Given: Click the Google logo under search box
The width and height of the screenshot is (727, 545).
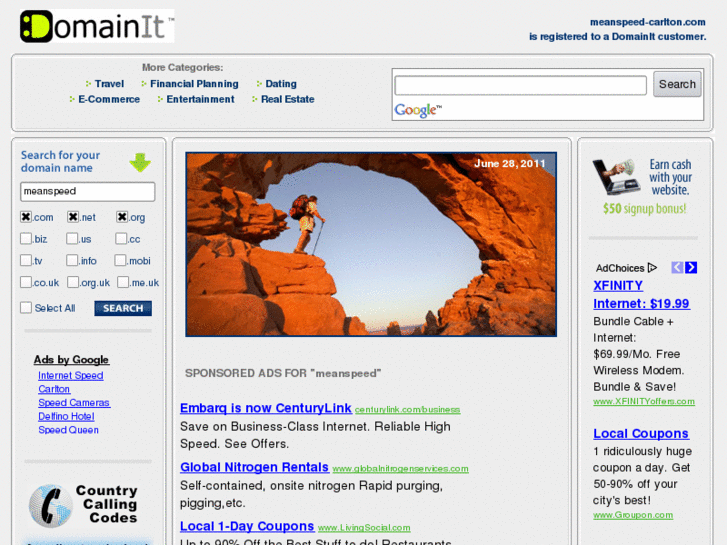Looking at the screenshot, I should 418,110.
